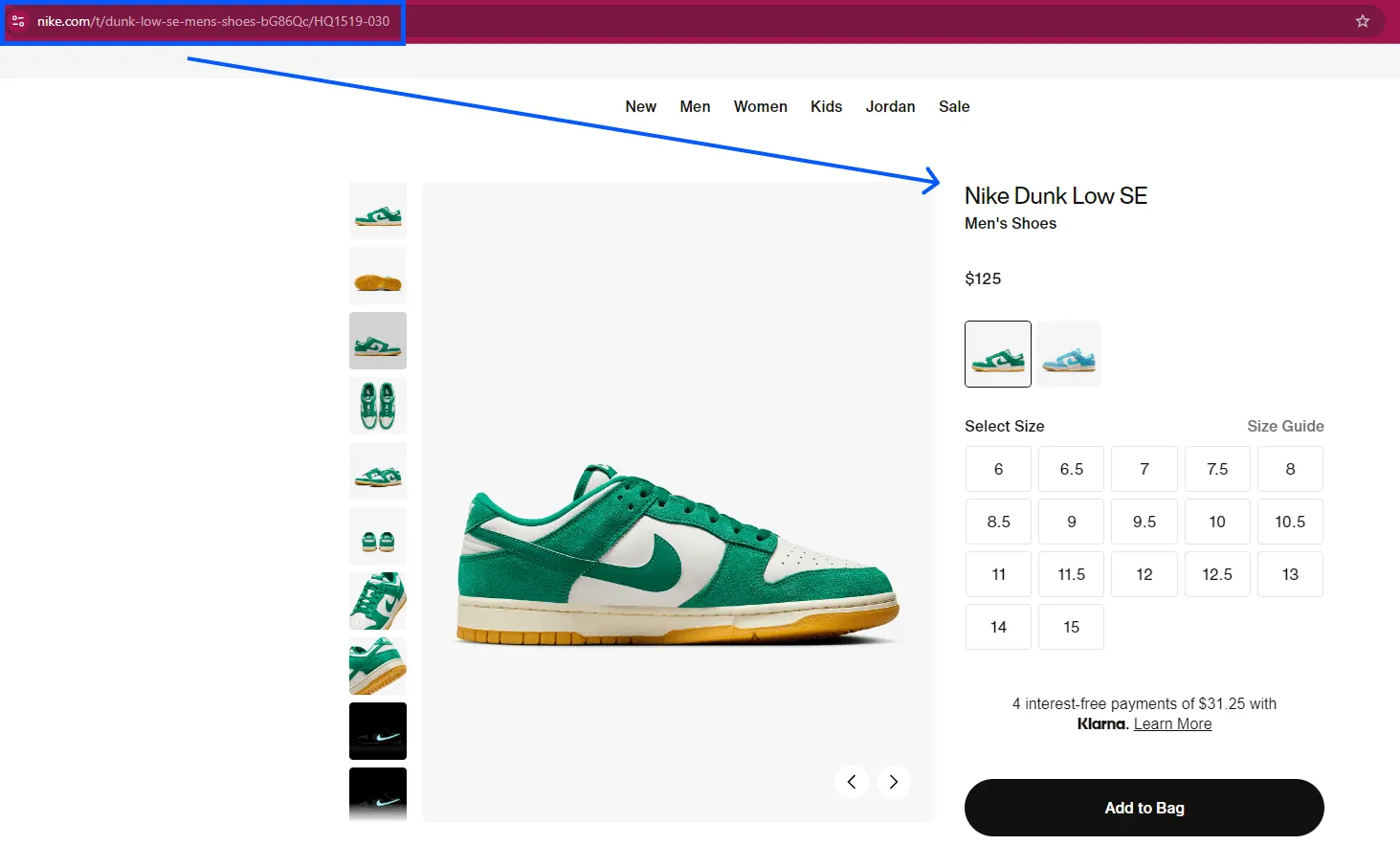The image size is (1400, 845).
Task: Open the Sale navigation menu
Action: pos(953,106)
